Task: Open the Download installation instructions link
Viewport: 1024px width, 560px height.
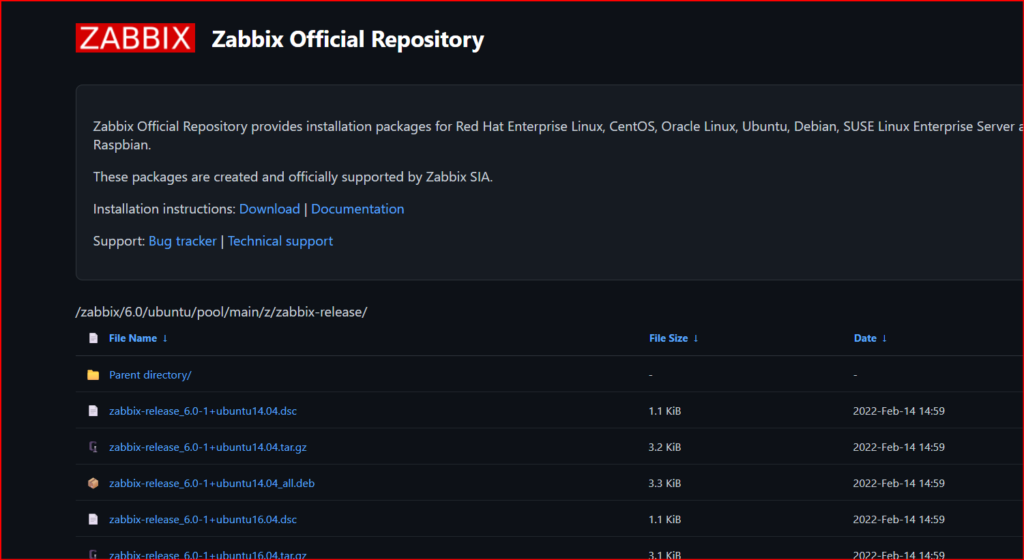Action: (x=269, y=209)
